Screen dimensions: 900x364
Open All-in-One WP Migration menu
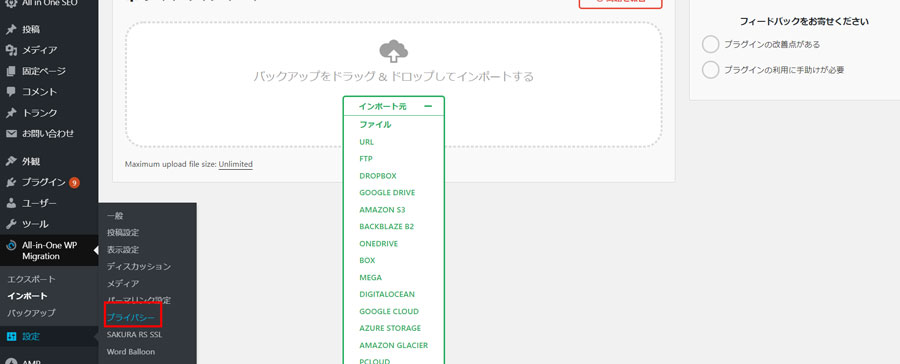[49, 251]
